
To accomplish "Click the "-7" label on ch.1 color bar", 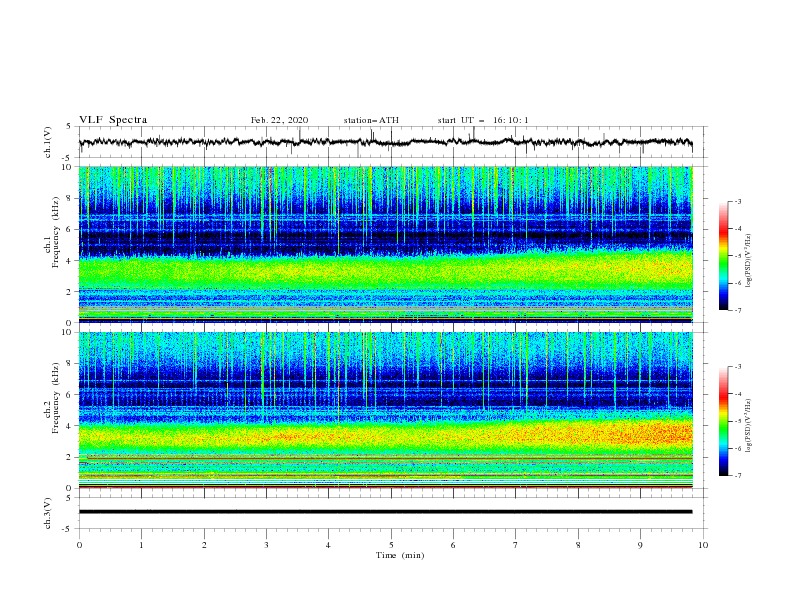I will coord(737,310).
